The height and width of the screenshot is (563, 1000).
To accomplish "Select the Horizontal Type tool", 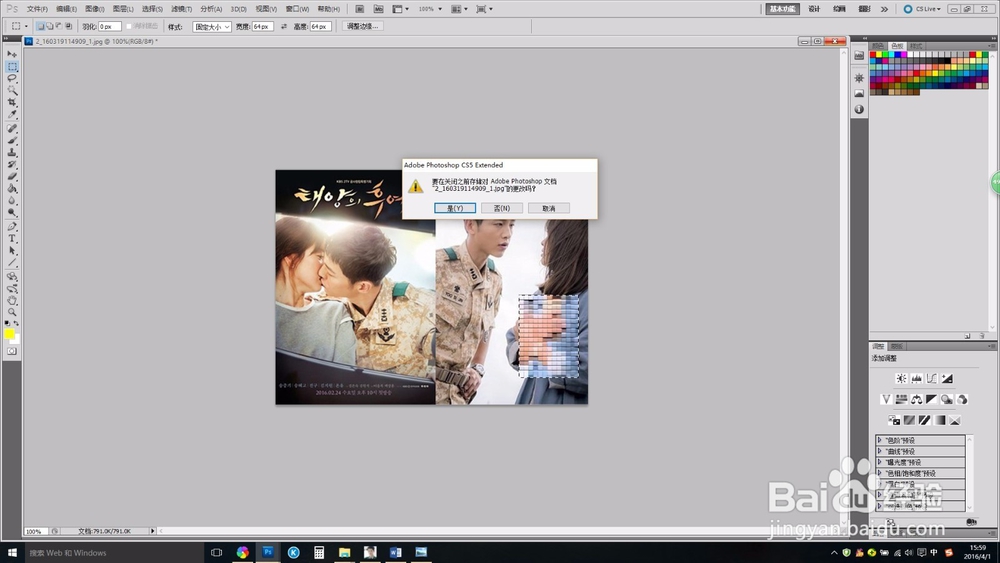I will [x=12, y=238].
